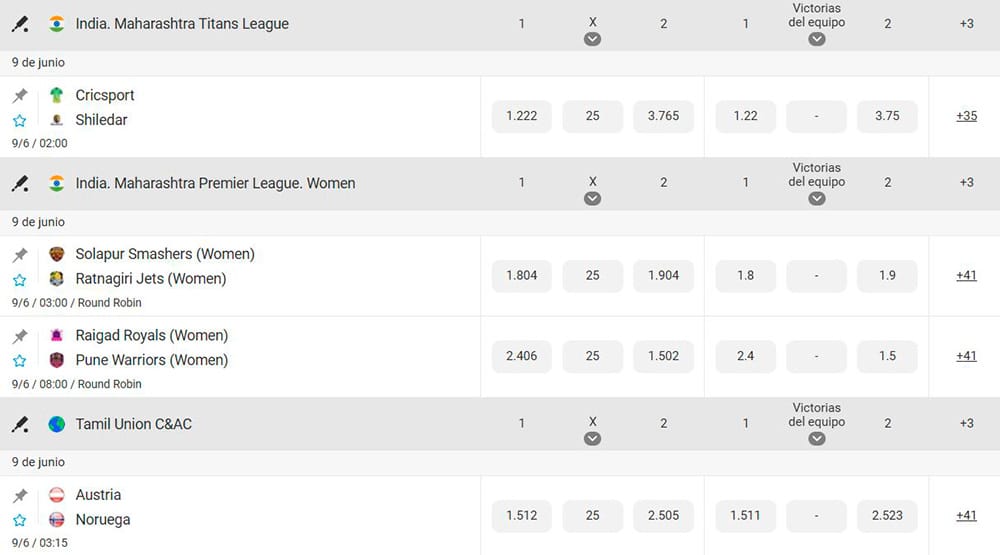The width and height of the screenshot is (1000, 555).
Task: Click India flag icon of Premier League Women
Action: pos(57,184)
